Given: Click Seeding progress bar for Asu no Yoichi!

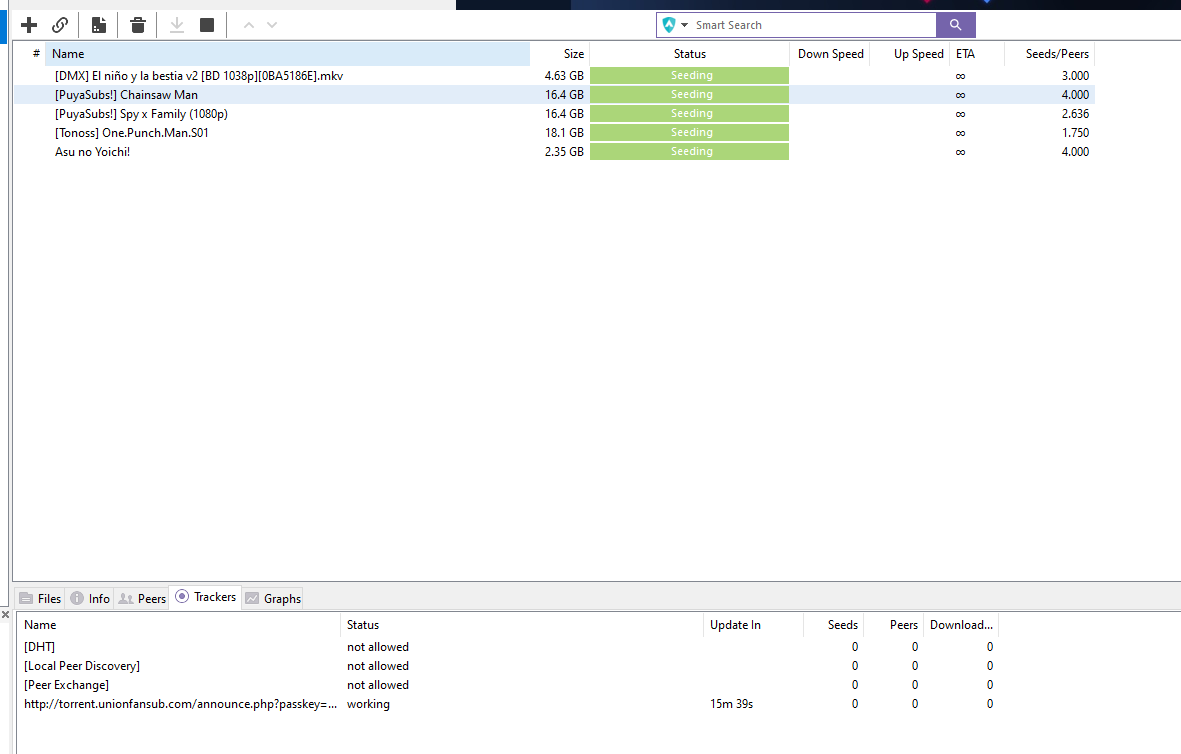Looking at the screenshot, I should pos(689,151).
